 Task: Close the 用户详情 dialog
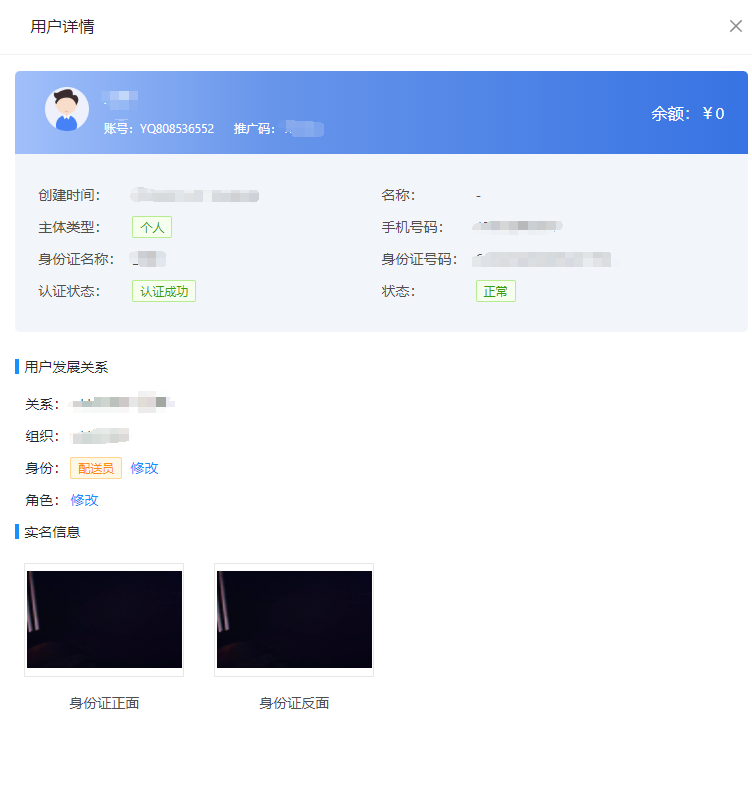coord(735,26)
